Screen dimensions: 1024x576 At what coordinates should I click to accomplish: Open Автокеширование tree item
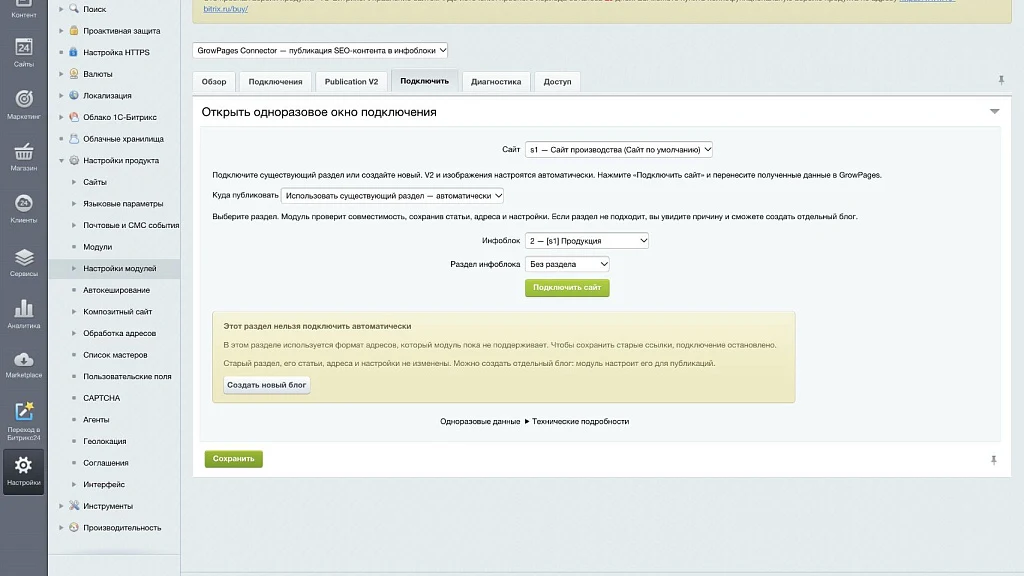click(x=116, y=289)
